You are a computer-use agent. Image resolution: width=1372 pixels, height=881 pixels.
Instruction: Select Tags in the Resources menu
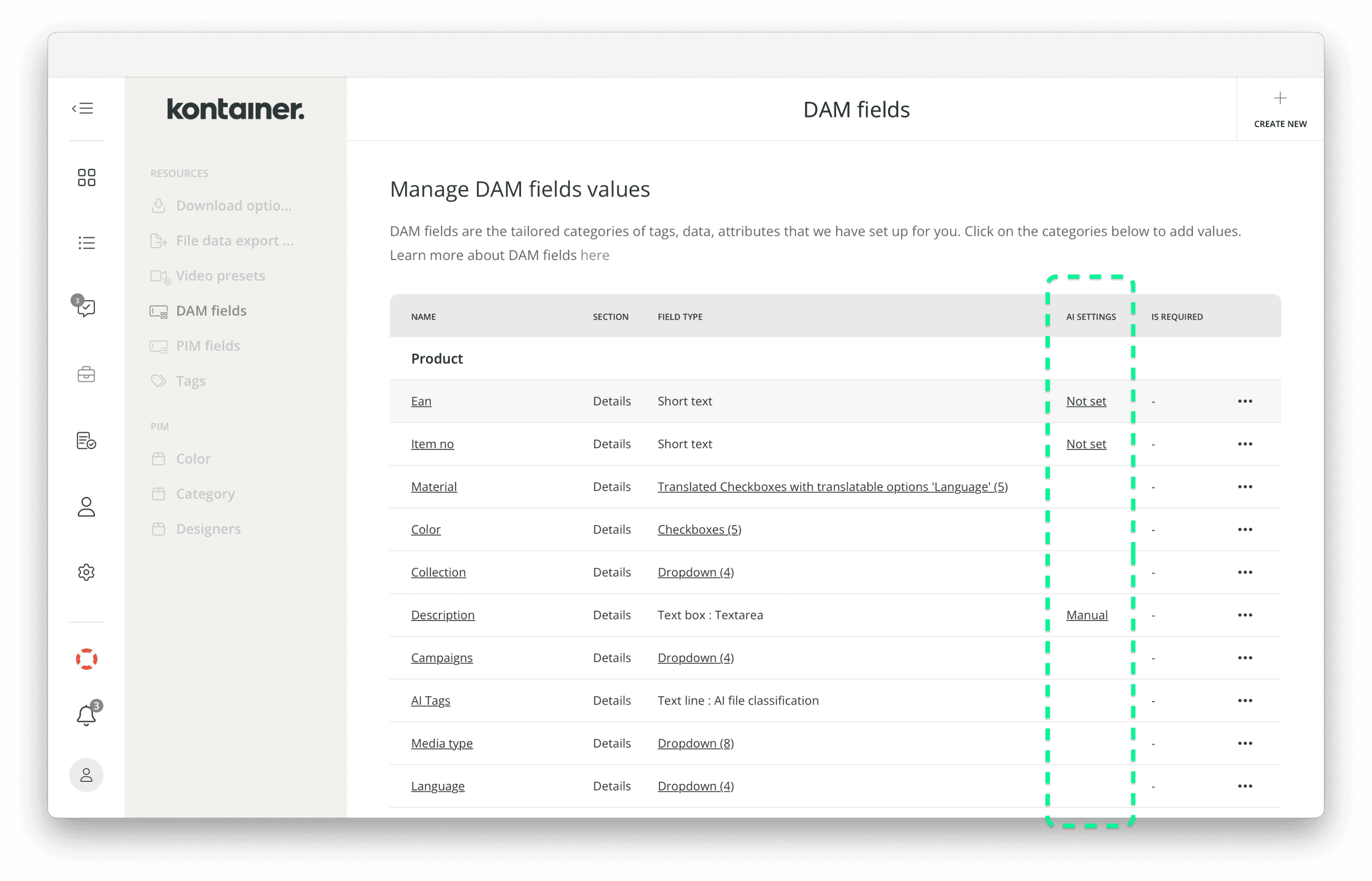[190, 381]
